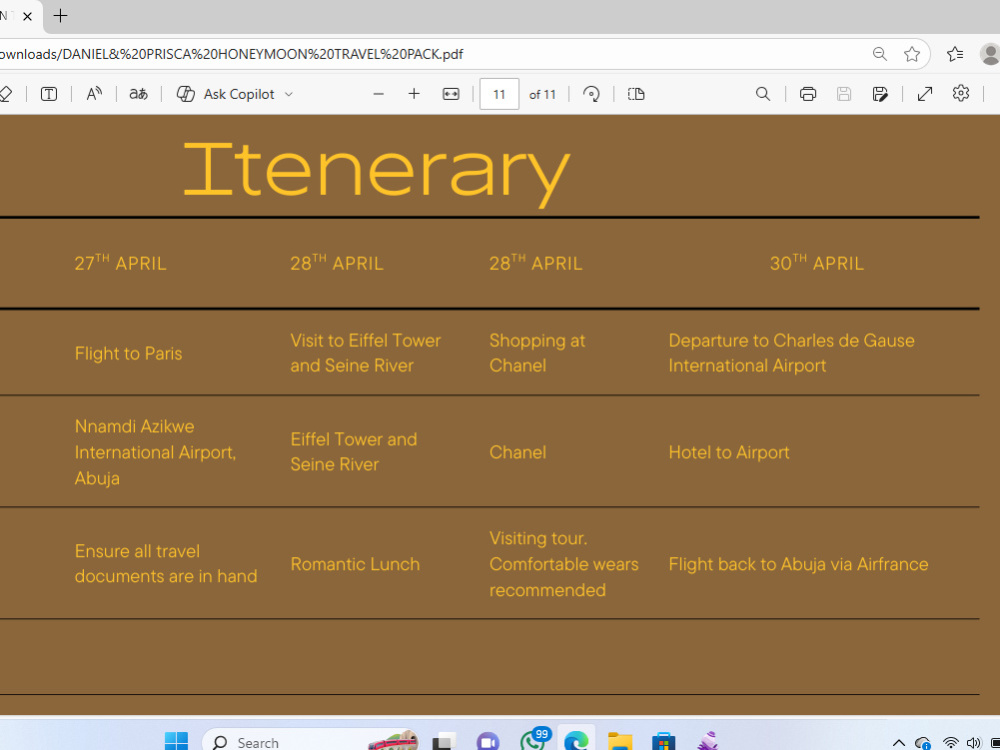Image resolution: width=1000 pixels, height=750 pixels.
Task: Enter full screen mode
Action: pyautogui.click(x=925, y=94)
